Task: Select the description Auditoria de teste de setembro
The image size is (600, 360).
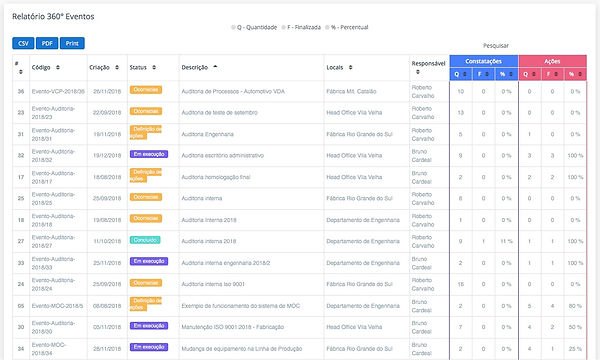Action: click(220, 112)
